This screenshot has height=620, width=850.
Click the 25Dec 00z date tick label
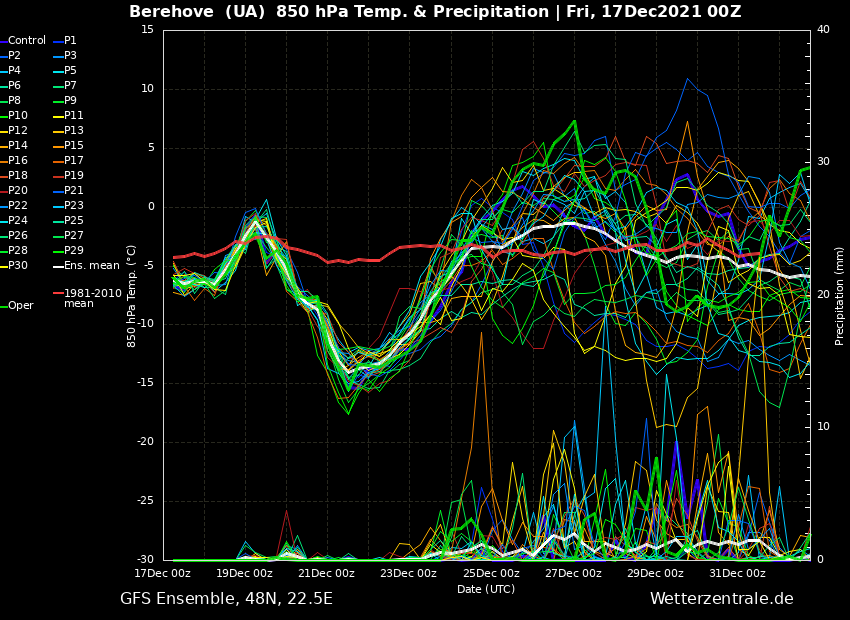coord(491,573)
